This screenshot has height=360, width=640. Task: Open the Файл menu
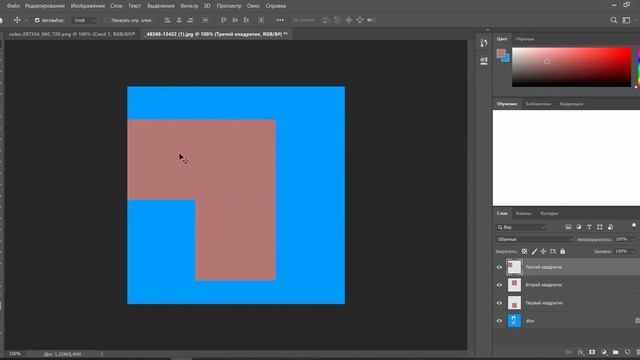(x=13, y=6)
